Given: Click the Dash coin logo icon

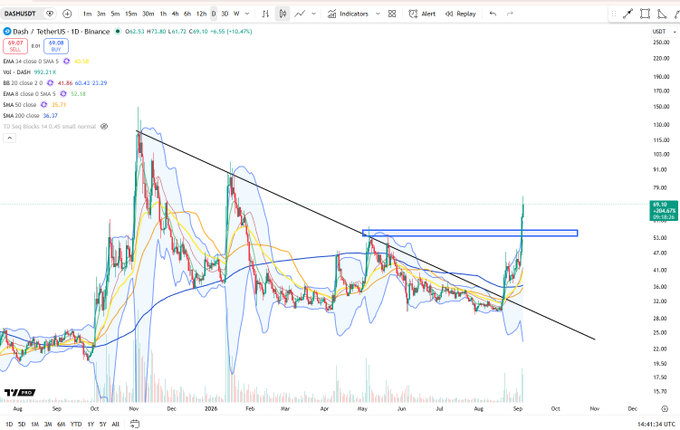Looking at the screenshot, I should 7,32.
